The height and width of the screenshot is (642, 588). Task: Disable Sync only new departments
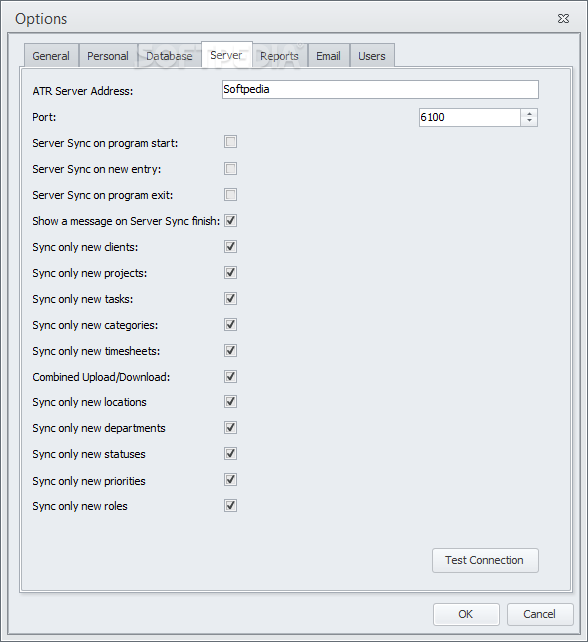pyautogui.click(x=231, y=427)
